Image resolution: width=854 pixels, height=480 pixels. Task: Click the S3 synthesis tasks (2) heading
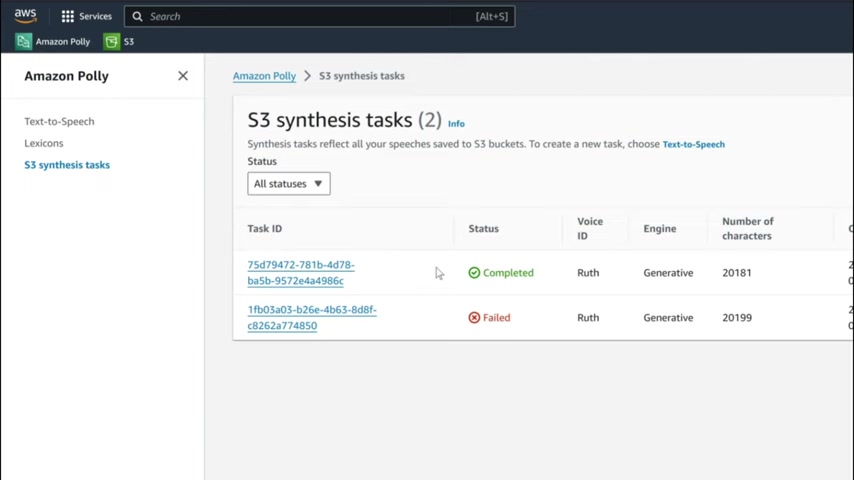(344, 120)
